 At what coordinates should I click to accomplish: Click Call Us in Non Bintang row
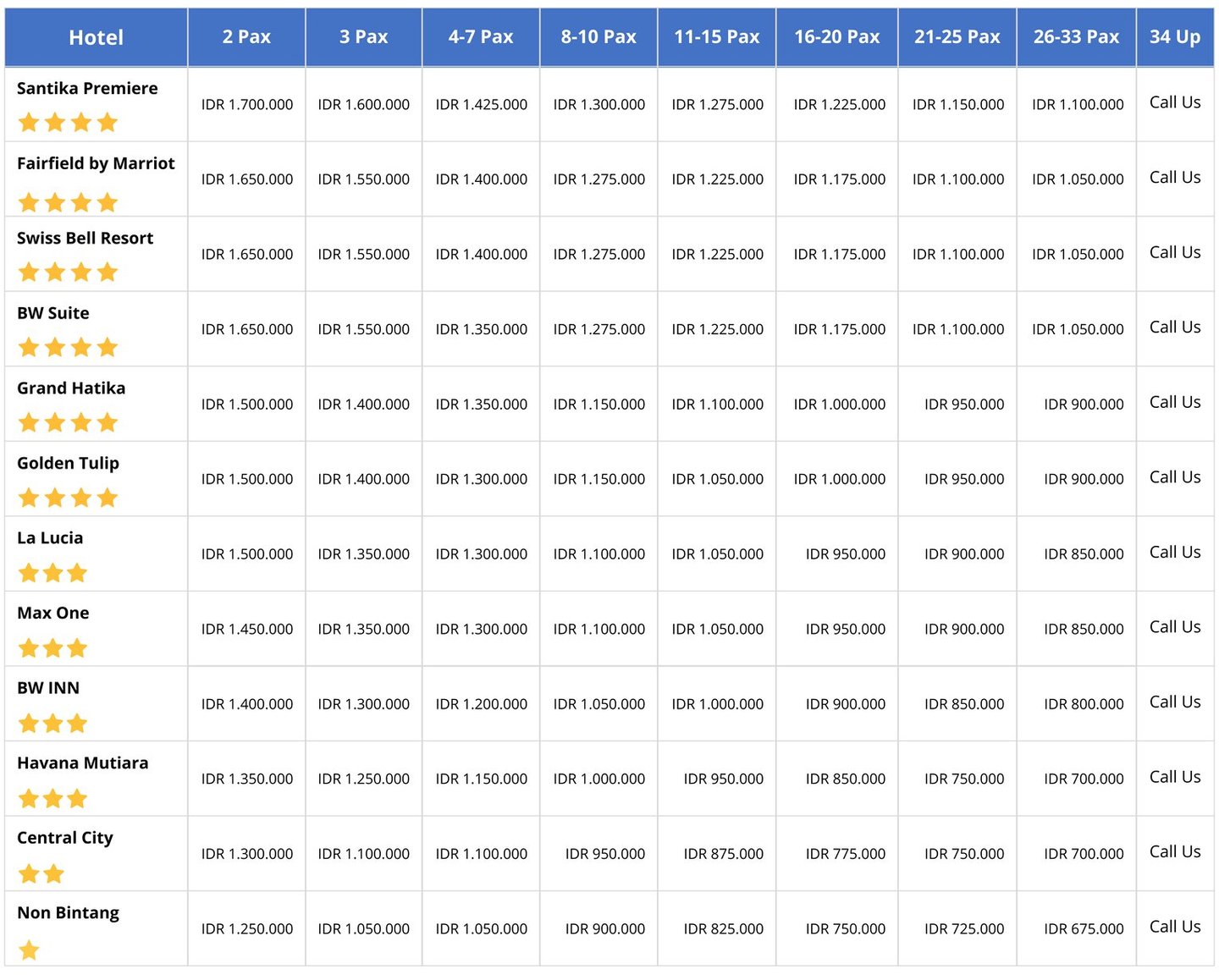point(1175,927)
